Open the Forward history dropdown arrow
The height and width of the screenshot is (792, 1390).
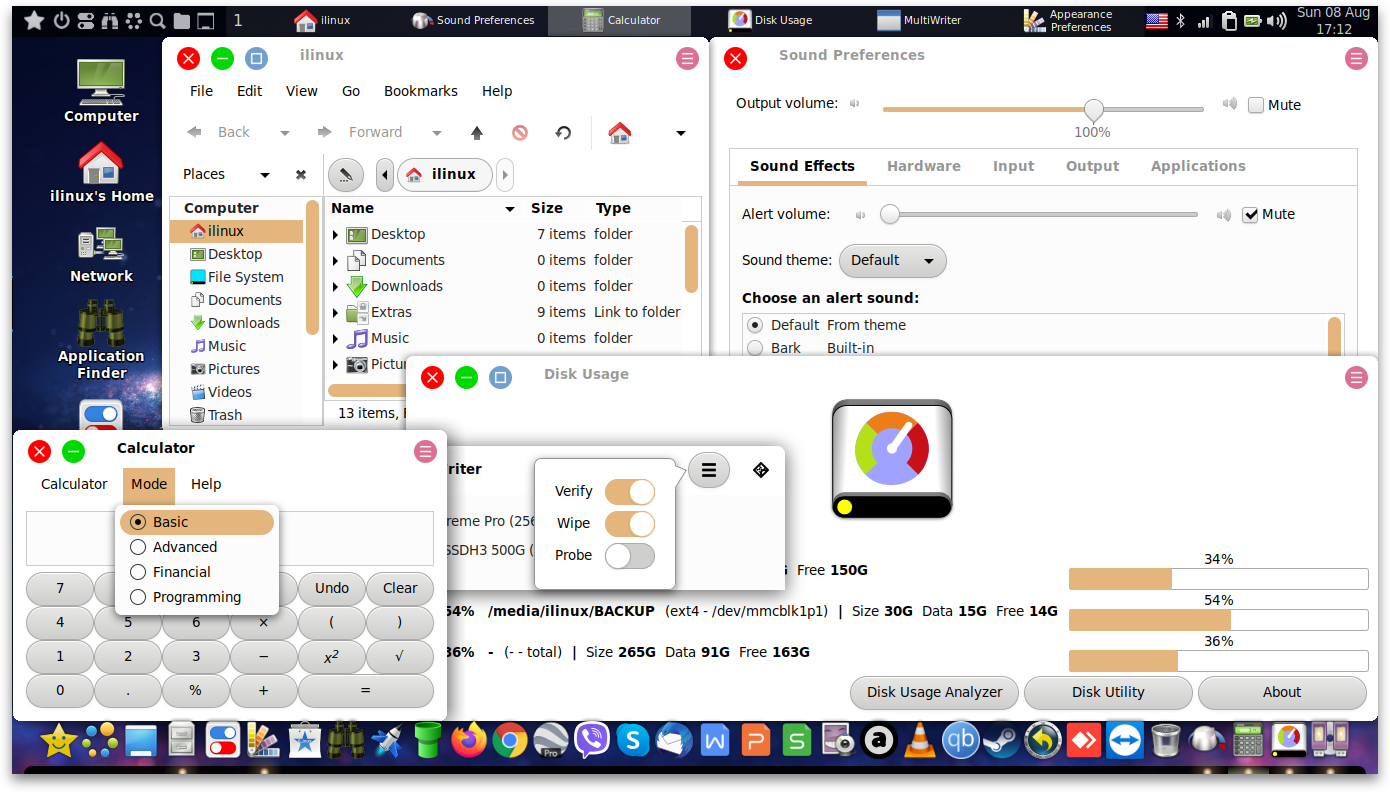437,132
